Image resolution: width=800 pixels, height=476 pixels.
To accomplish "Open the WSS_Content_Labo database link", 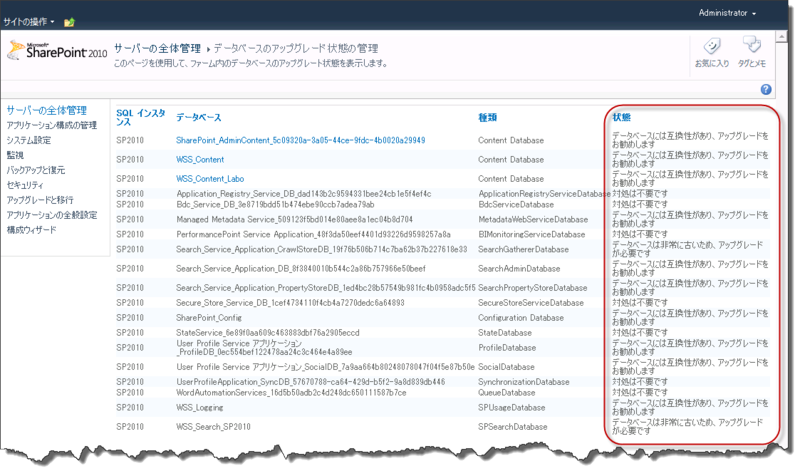I will tap(210, 179).
